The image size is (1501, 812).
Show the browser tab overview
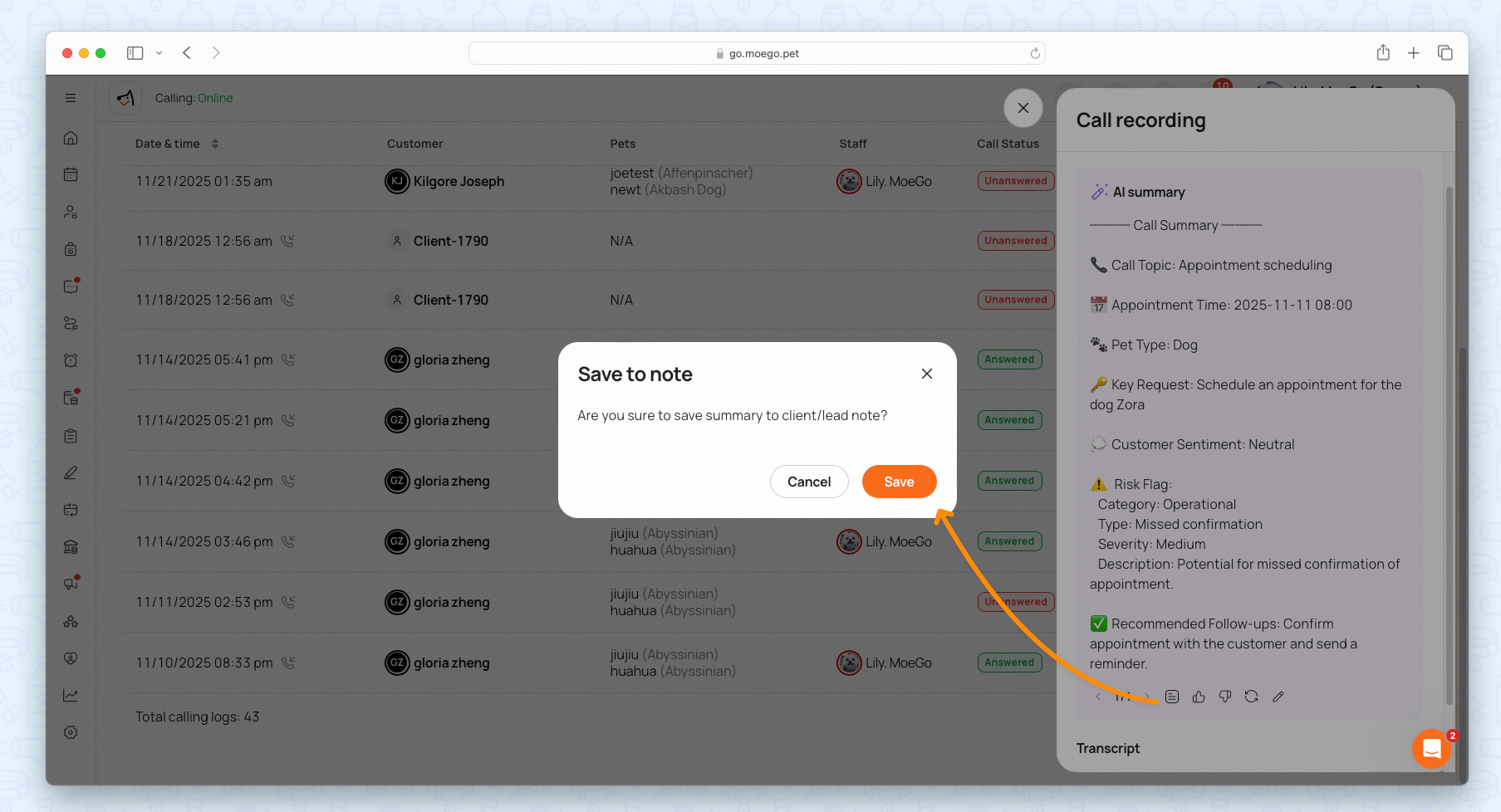click(x=1445, y=53)
